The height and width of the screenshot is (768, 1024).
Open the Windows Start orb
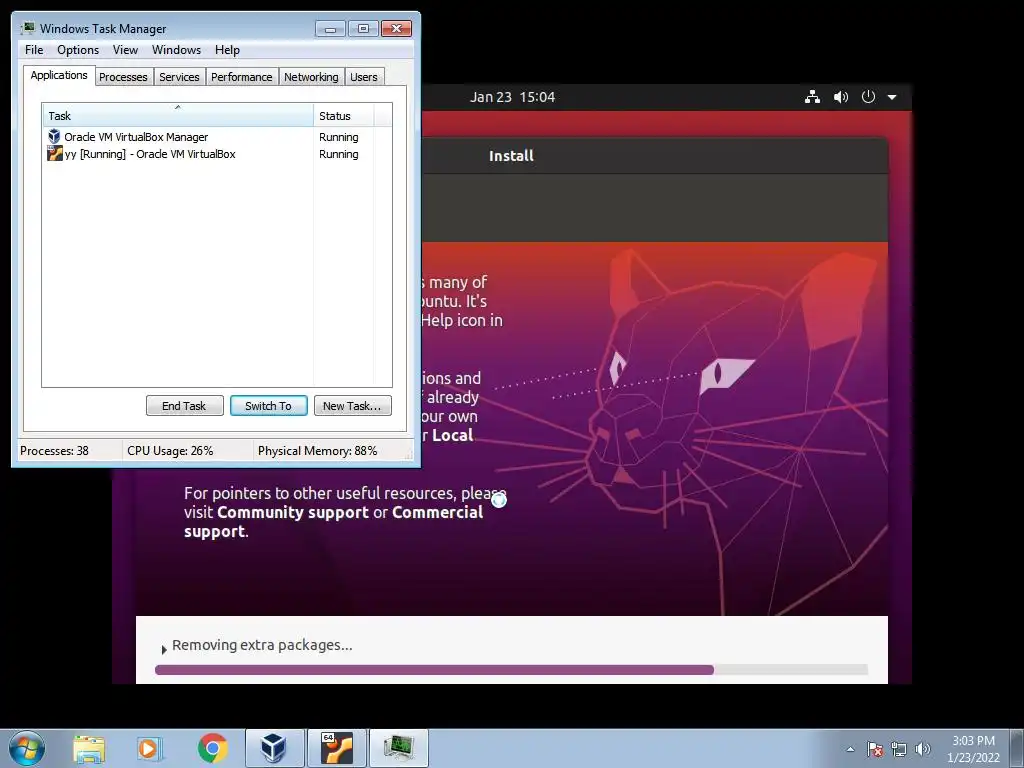(27, 748)
